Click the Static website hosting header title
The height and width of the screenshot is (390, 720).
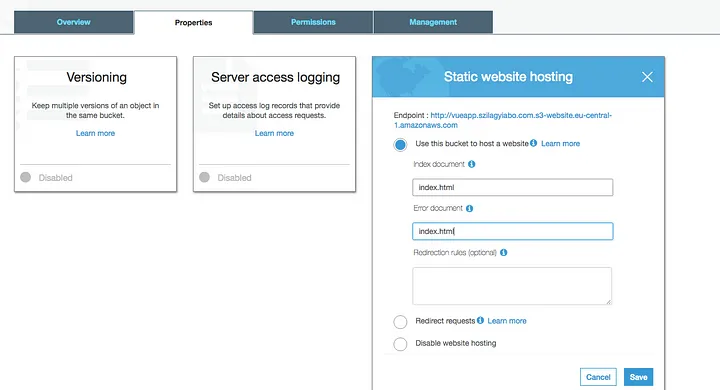(x=508, y=77)
